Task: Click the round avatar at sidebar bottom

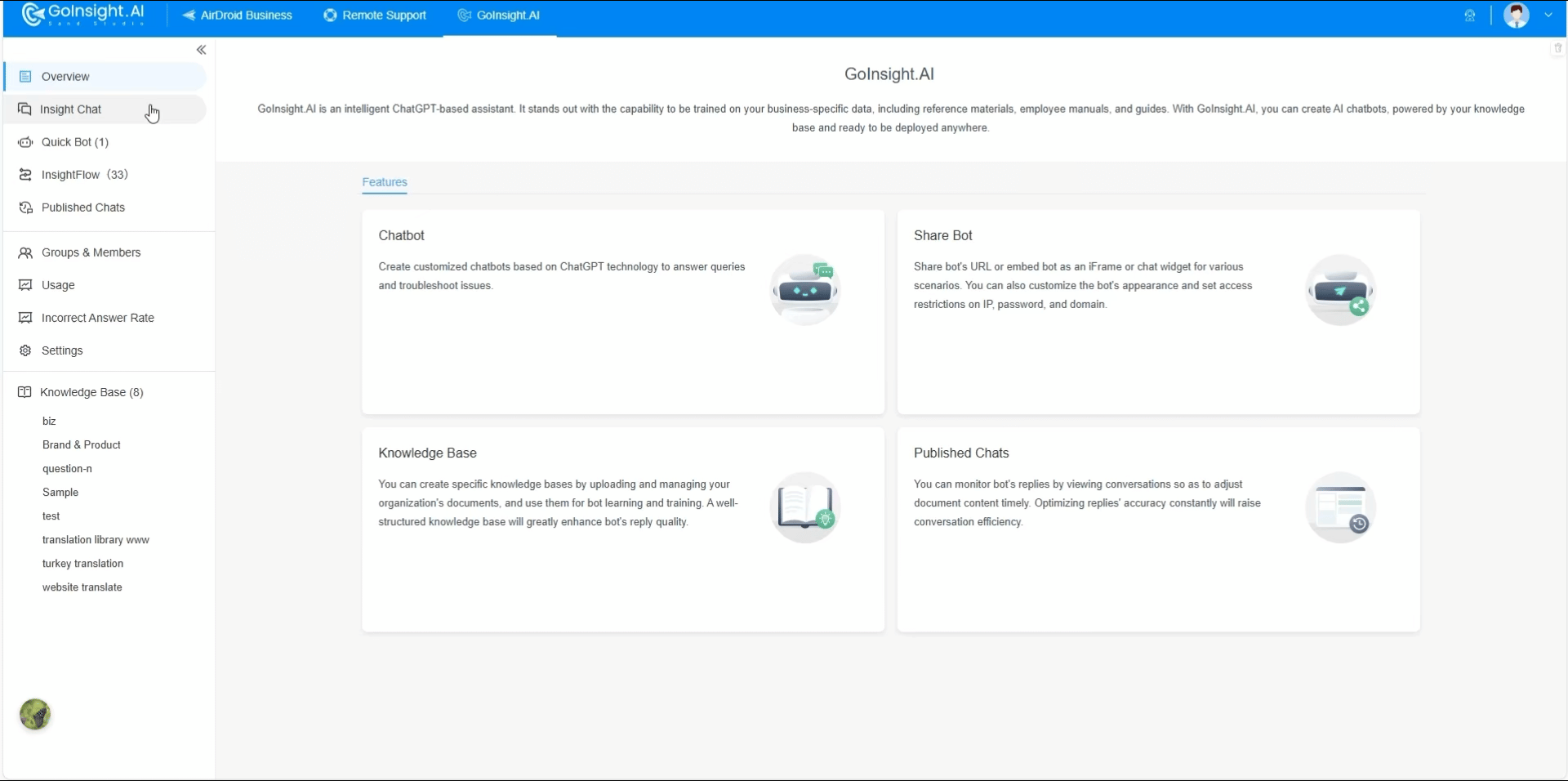Action: coord(35,715)
